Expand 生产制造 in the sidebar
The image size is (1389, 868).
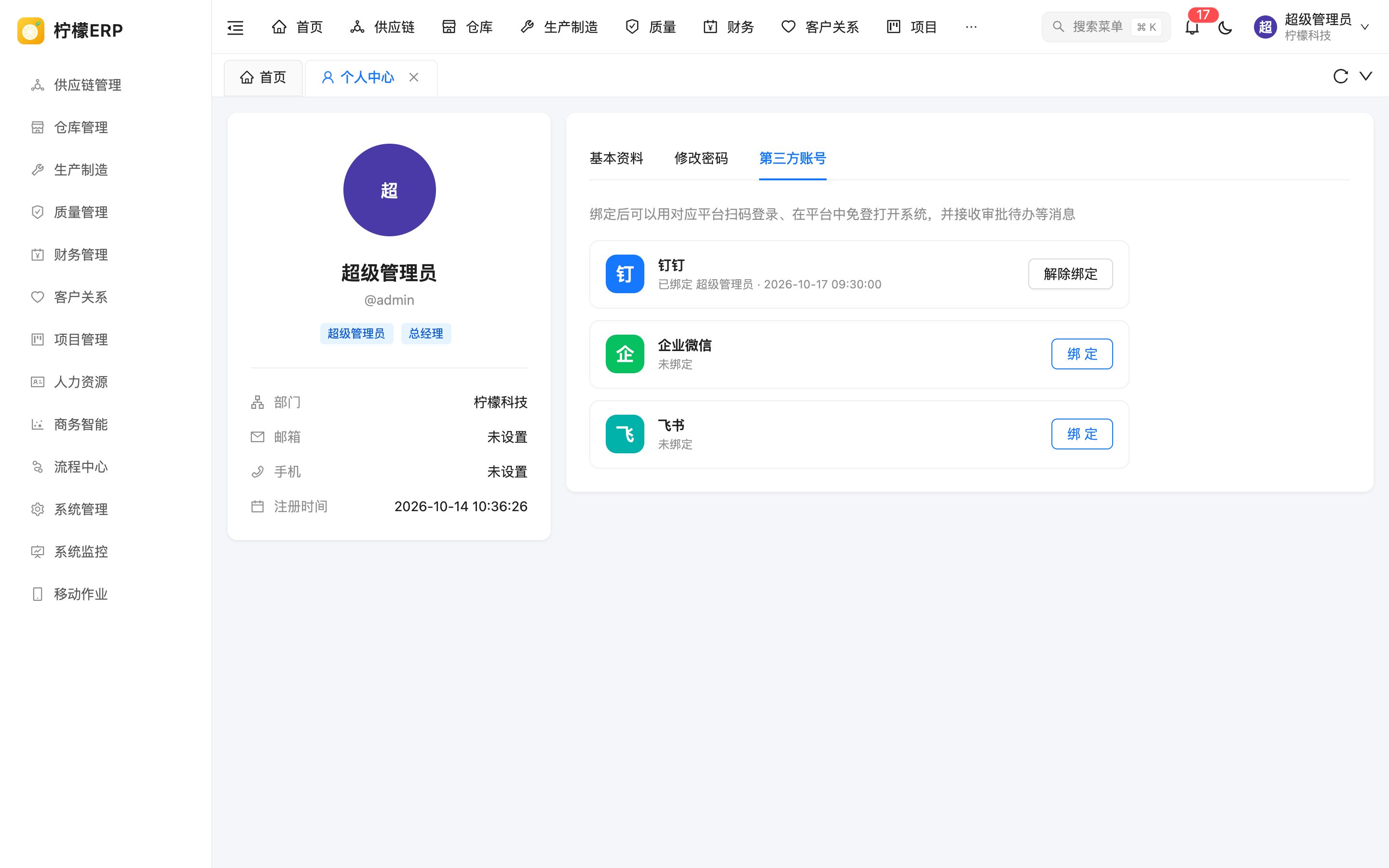click(106, 170)
